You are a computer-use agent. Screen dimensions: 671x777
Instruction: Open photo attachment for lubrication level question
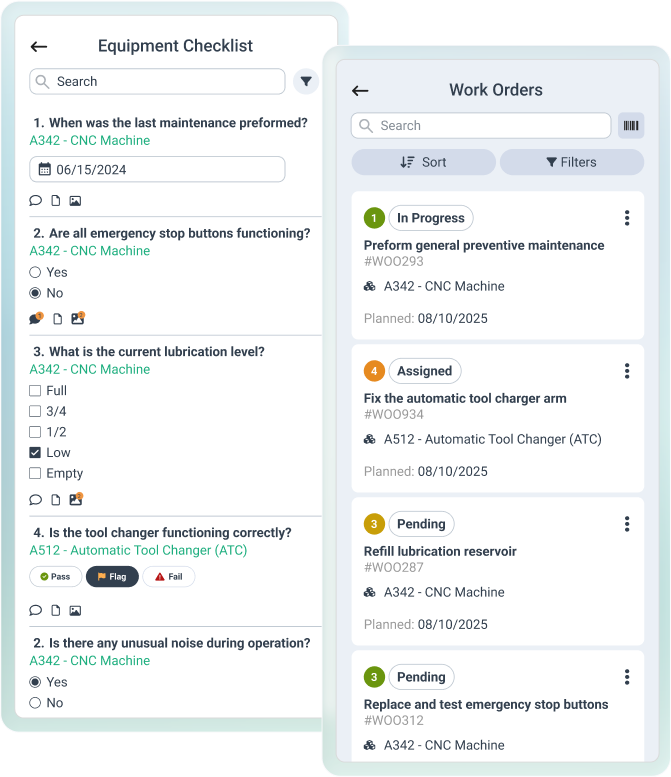pos(77,499)
